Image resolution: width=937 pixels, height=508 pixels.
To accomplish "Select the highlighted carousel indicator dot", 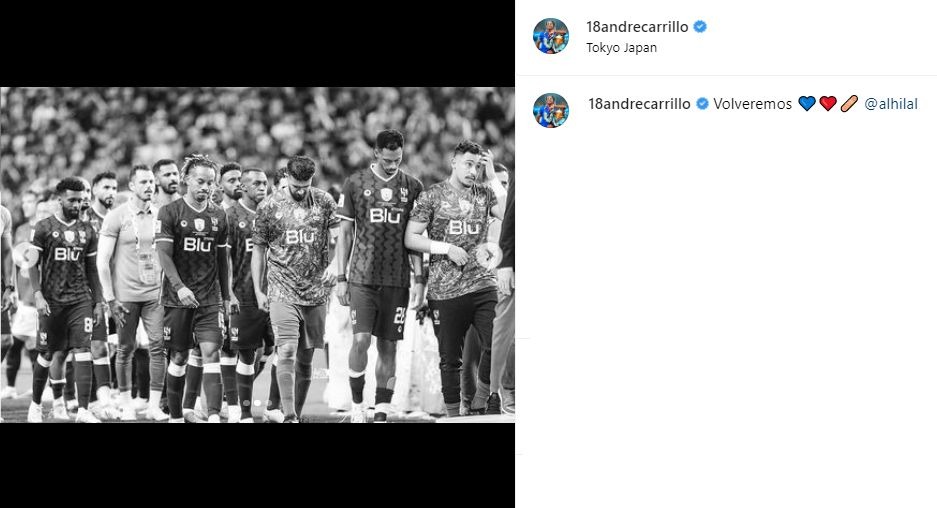I will [258, 404].
